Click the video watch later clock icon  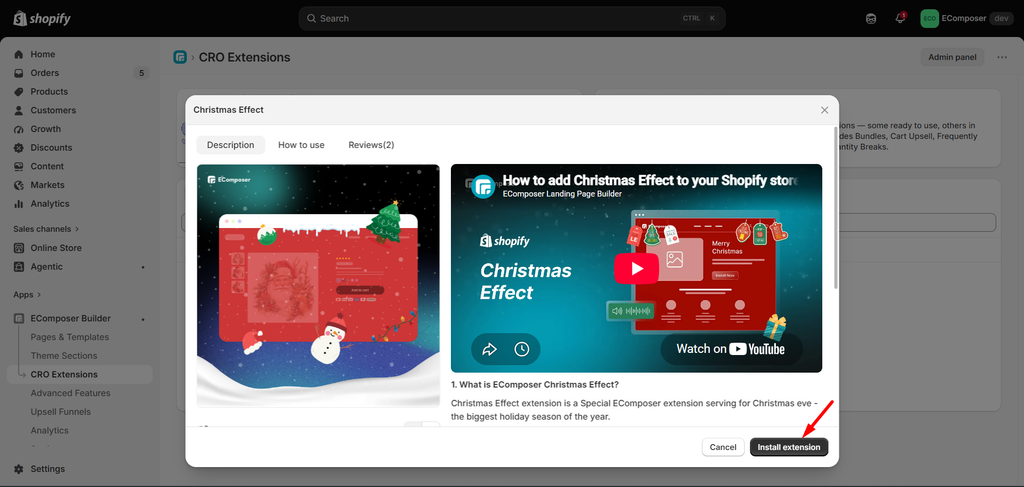point(522,349)
